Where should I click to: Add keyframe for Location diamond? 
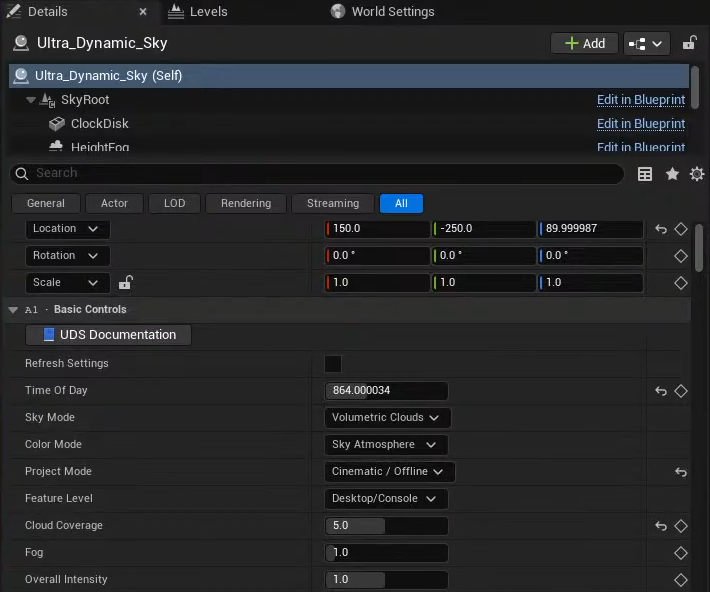[681, 229]
